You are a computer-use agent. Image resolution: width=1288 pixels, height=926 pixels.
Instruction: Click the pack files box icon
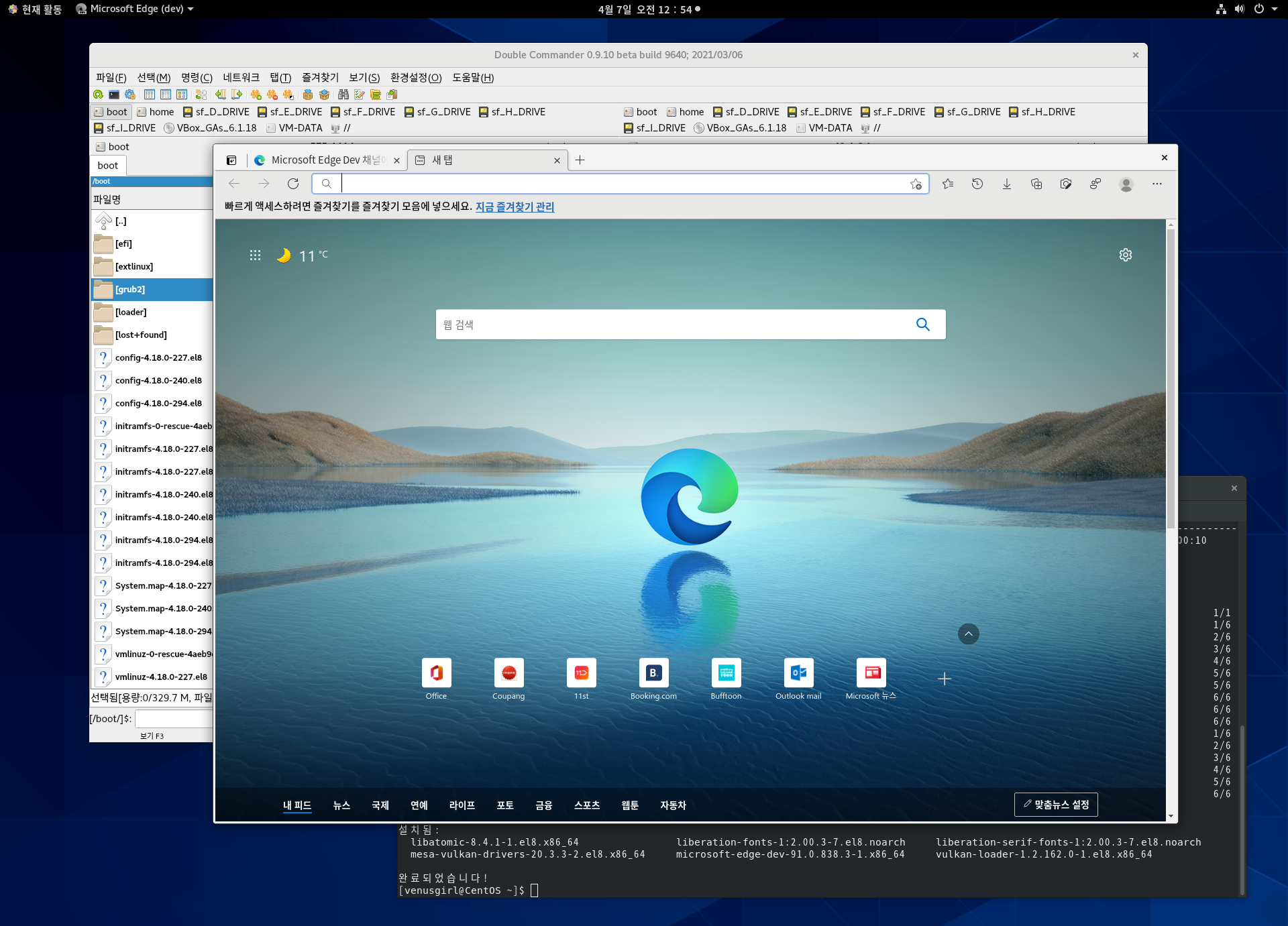(308, 95)
